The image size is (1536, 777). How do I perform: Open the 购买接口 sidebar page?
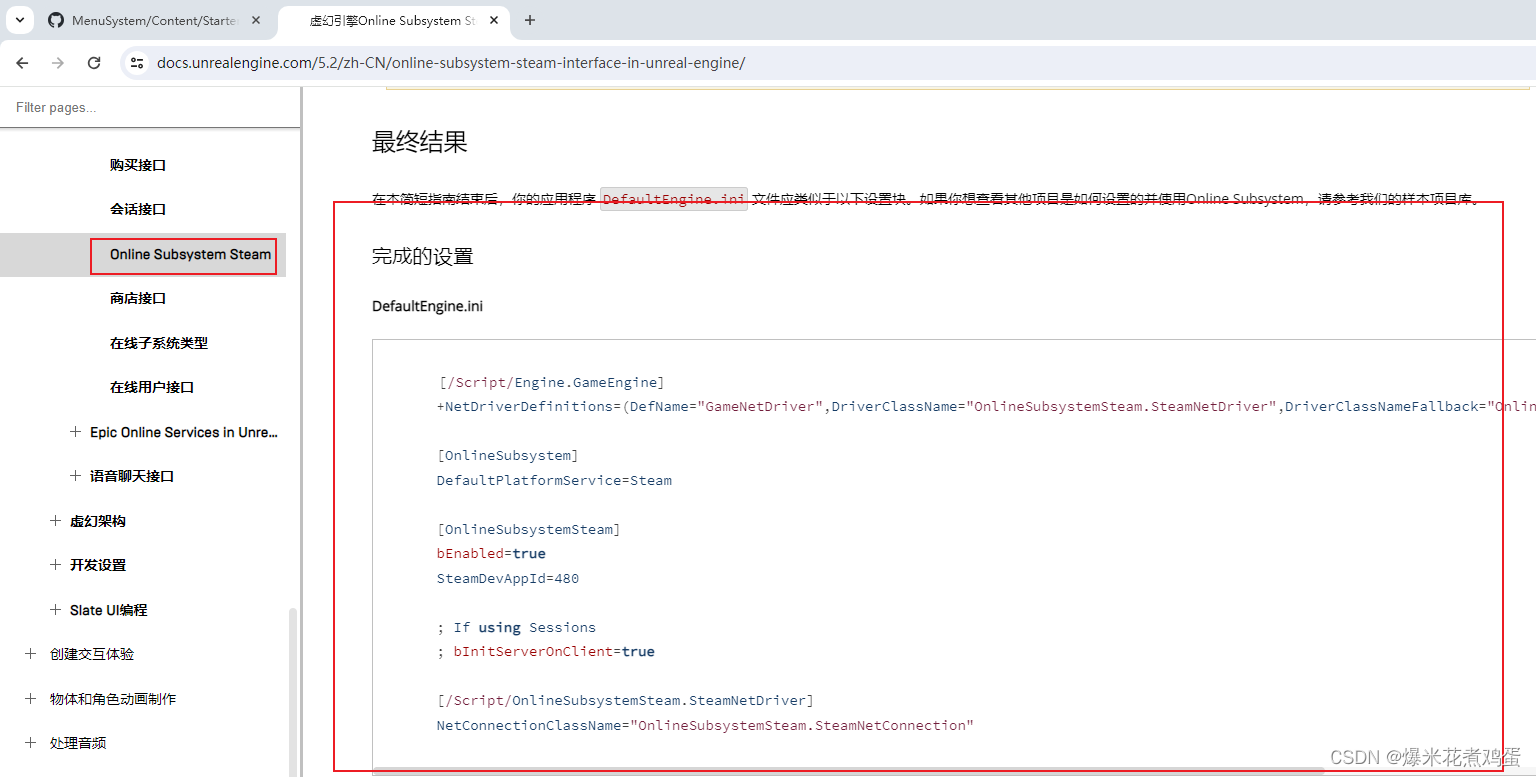click(x=138, y=165)
